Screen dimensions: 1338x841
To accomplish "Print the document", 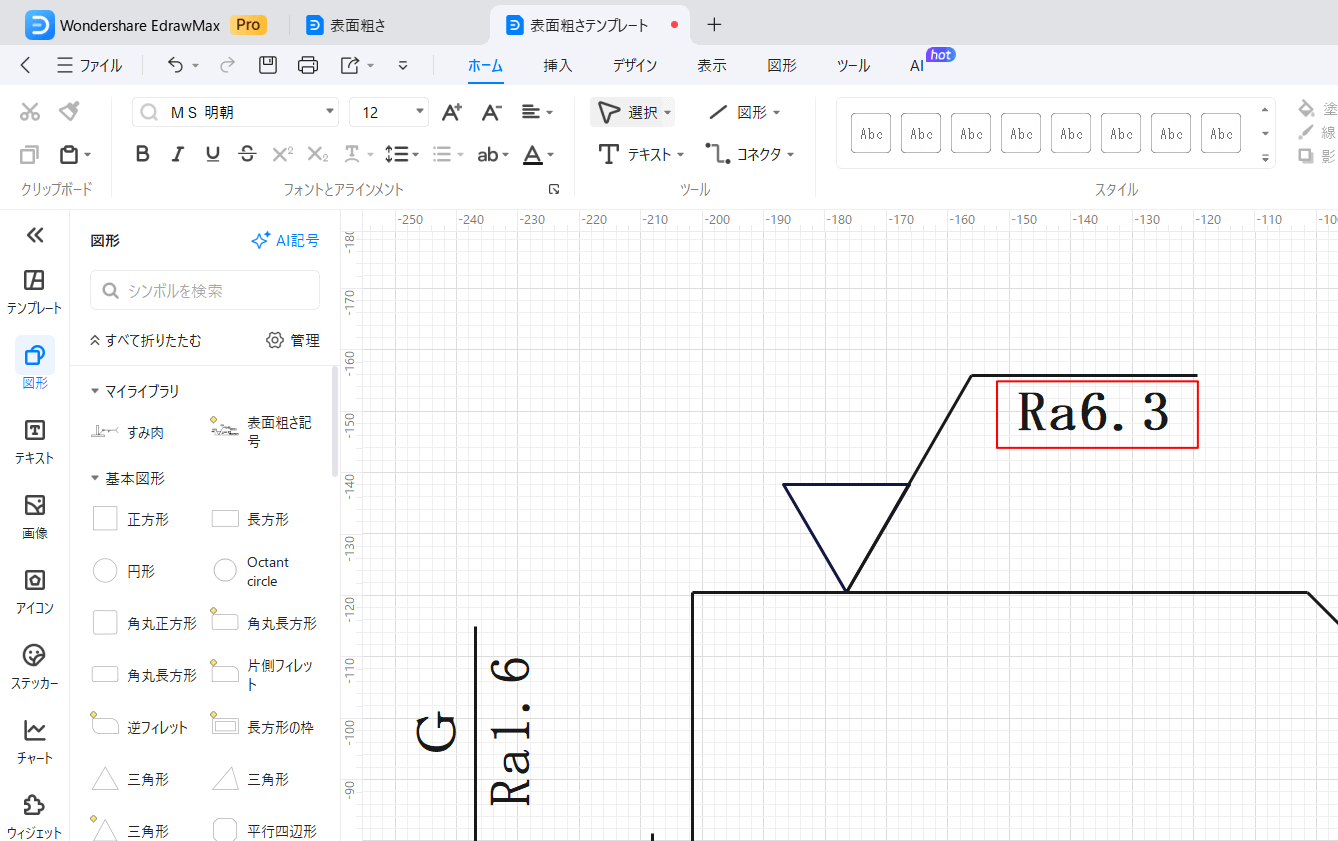I will pos(308,66).
